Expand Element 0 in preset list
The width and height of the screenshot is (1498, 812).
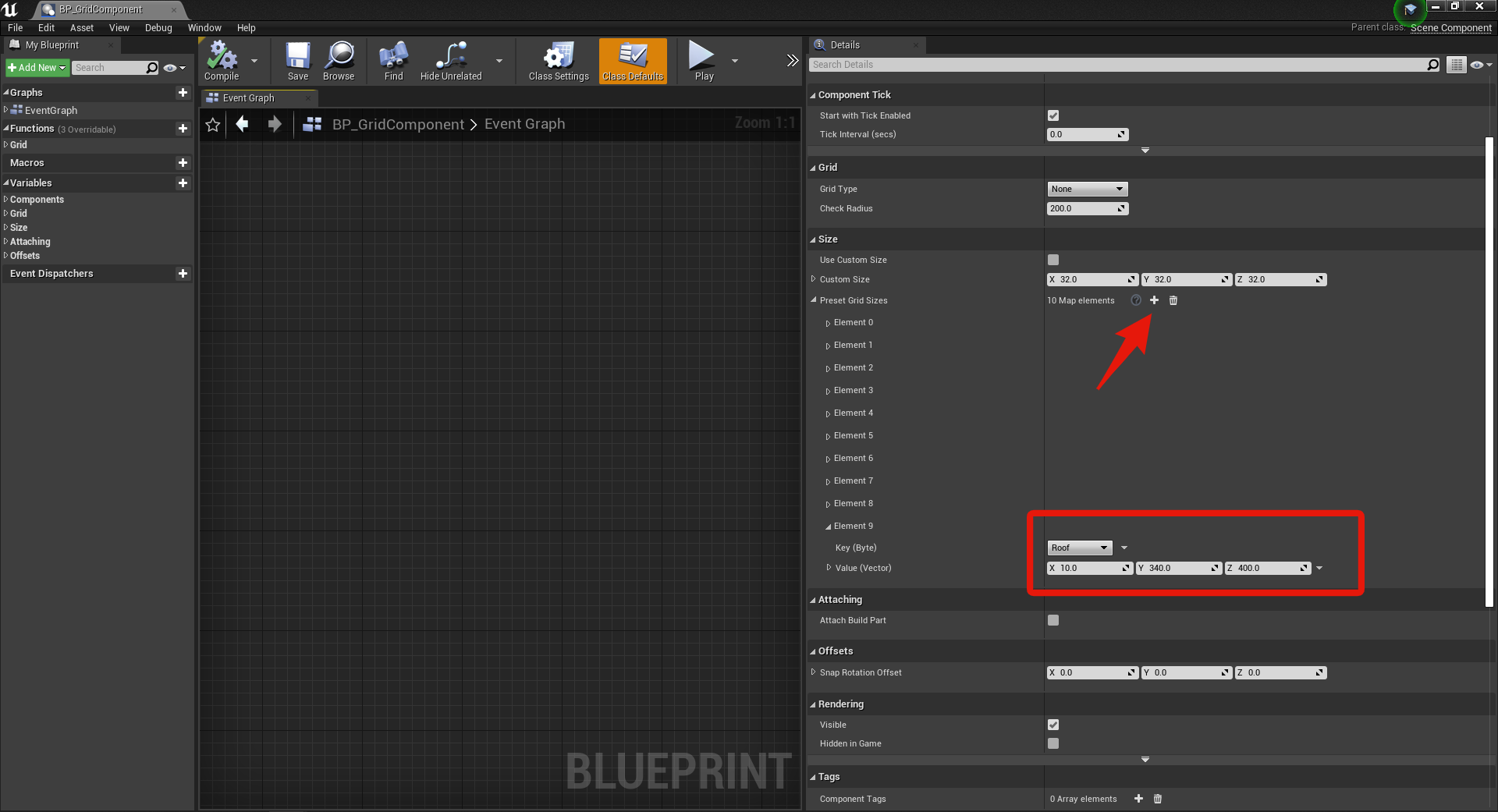coord(828,323)
